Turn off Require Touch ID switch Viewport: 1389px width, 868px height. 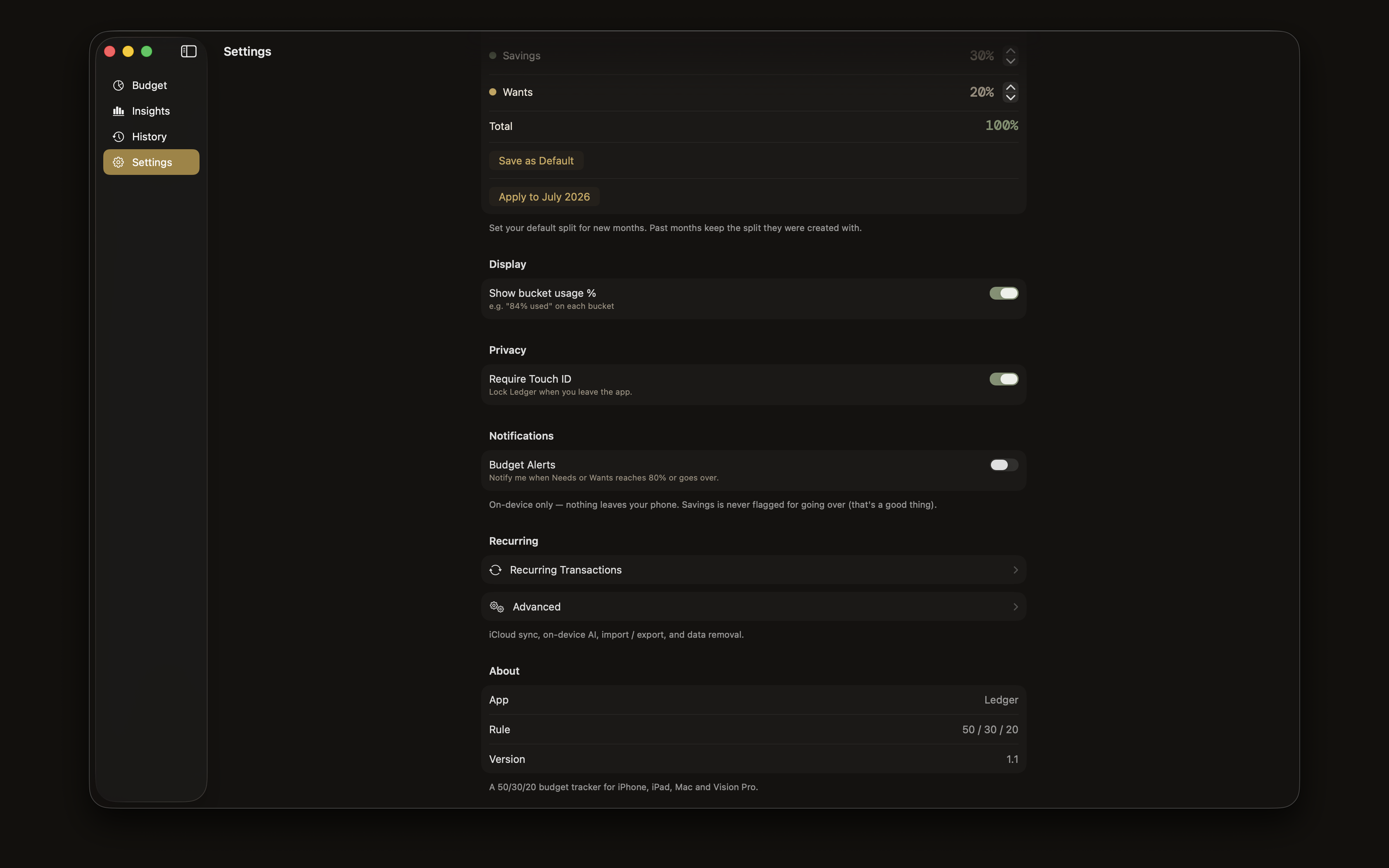tap(1003, 379)
